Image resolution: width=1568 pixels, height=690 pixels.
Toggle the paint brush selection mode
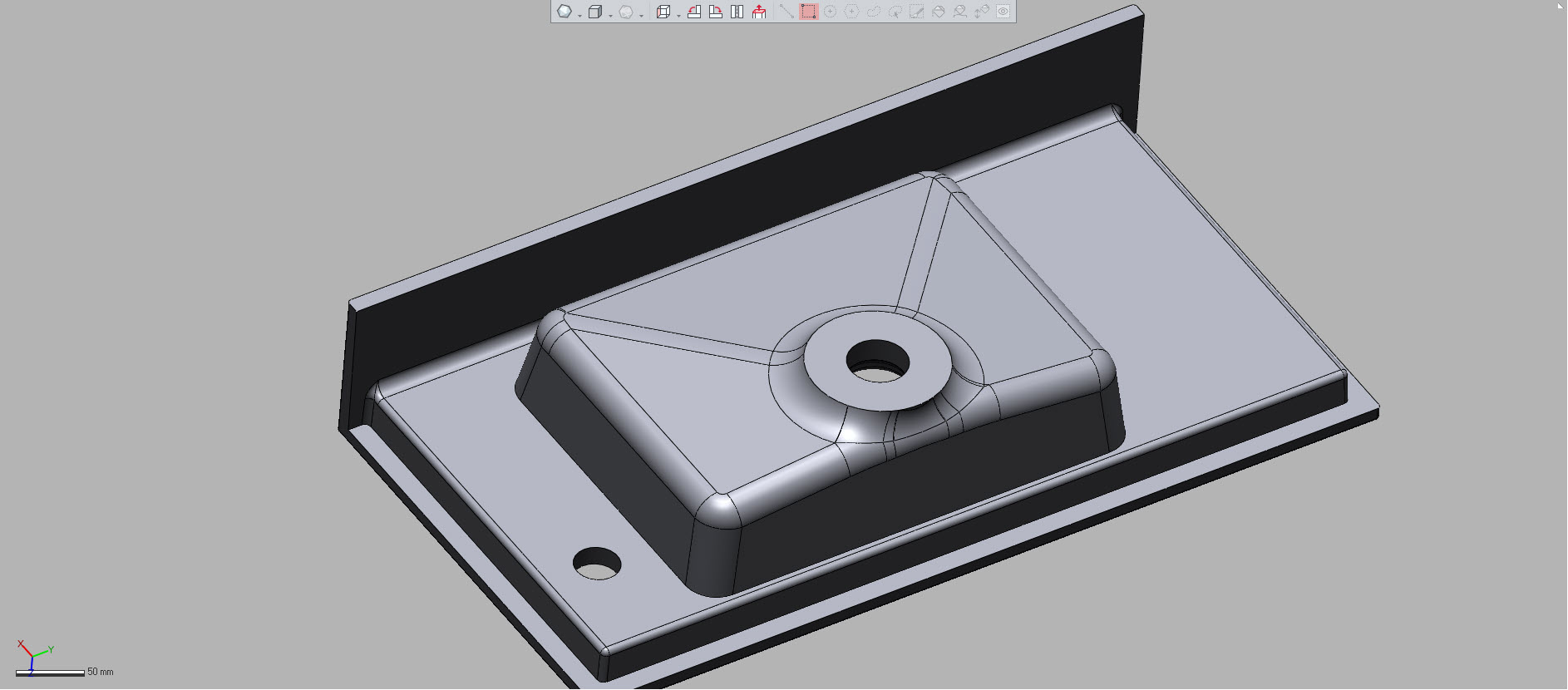916,12
